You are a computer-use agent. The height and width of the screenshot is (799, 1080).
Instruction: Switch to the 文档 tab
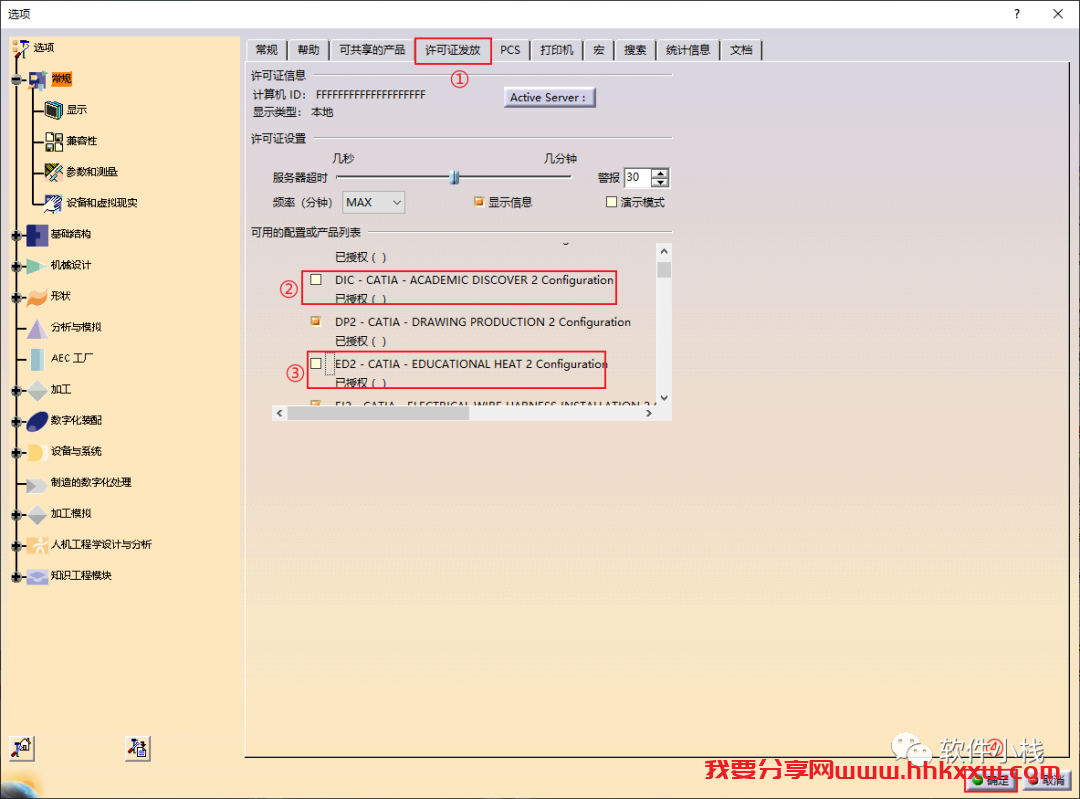coord(741,50)
